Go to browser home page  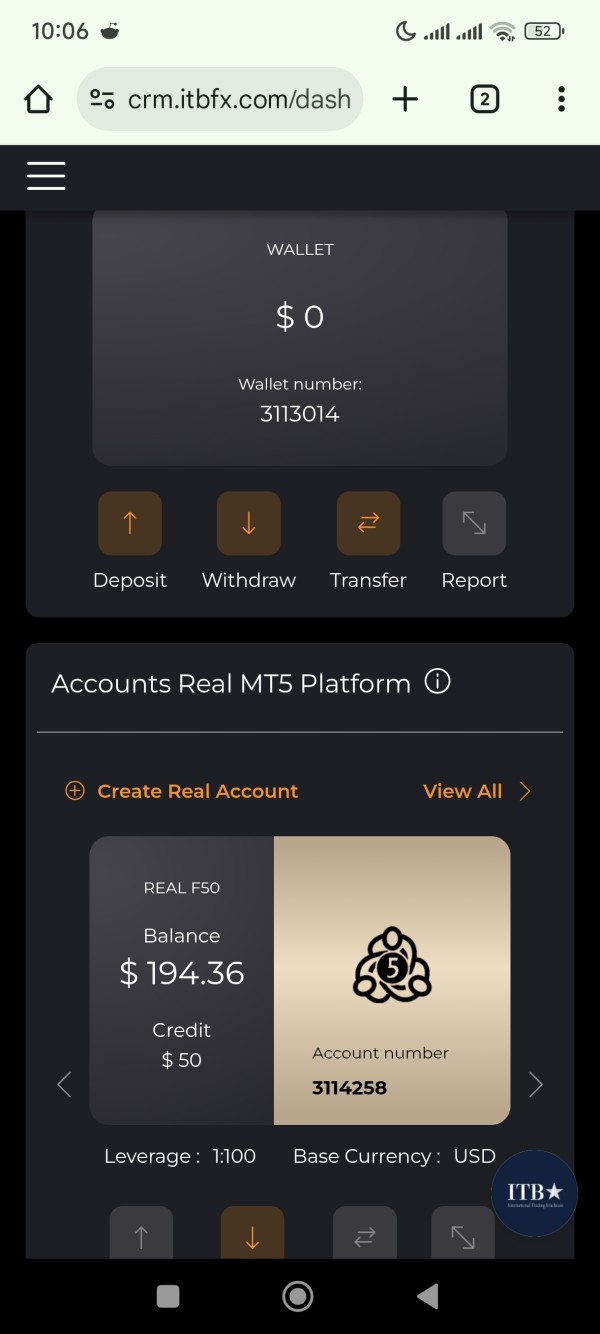point(38,99)
